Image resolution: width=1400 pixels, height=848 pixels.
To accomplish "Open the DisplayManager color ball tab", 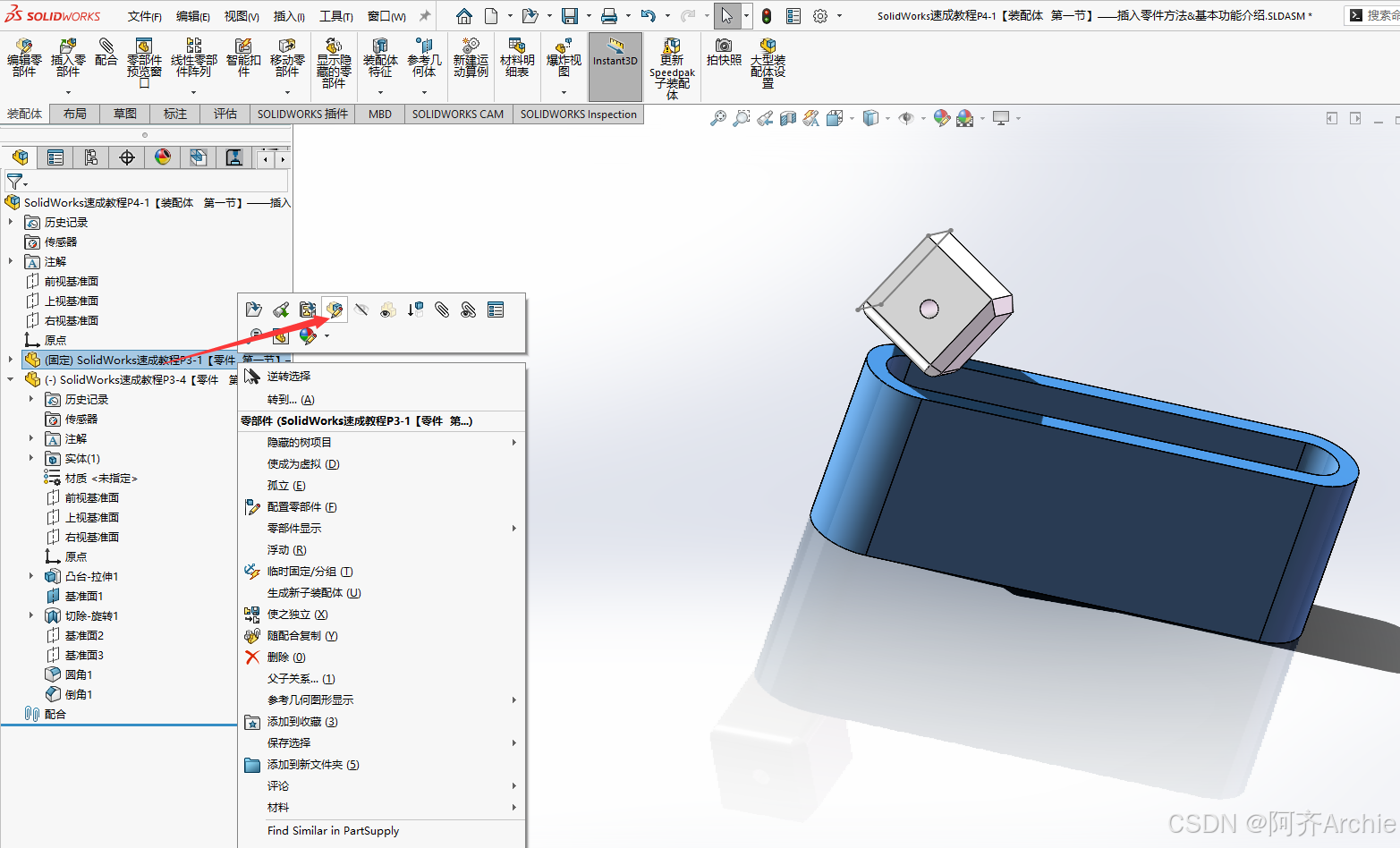I will pyautogui.click(x=163, y=157).
